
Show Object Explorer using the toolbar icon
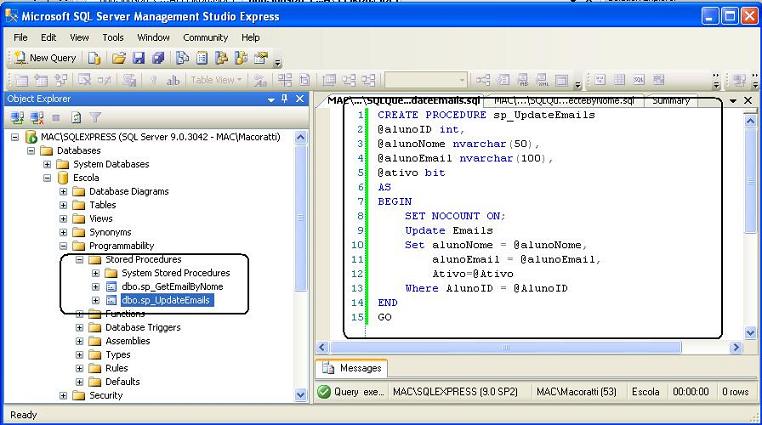[221, 58]
